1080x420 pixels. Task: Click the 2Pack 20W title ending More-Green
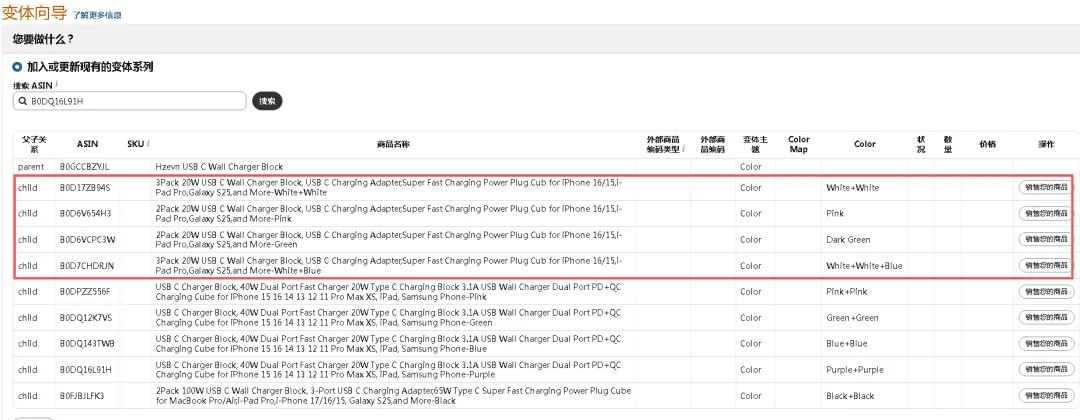point(388,240)
